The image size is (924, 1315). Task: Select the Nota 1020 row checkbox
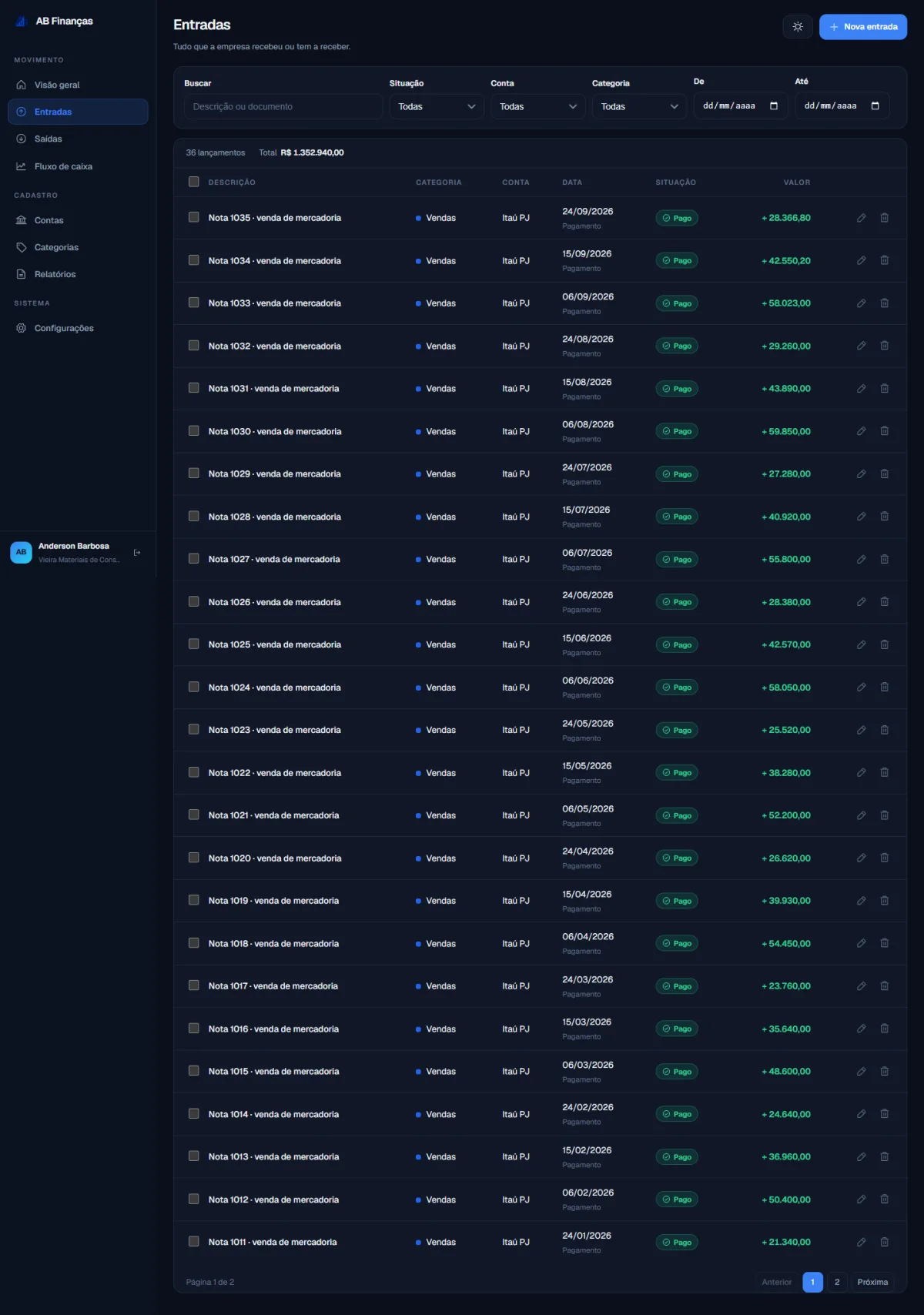194,858
